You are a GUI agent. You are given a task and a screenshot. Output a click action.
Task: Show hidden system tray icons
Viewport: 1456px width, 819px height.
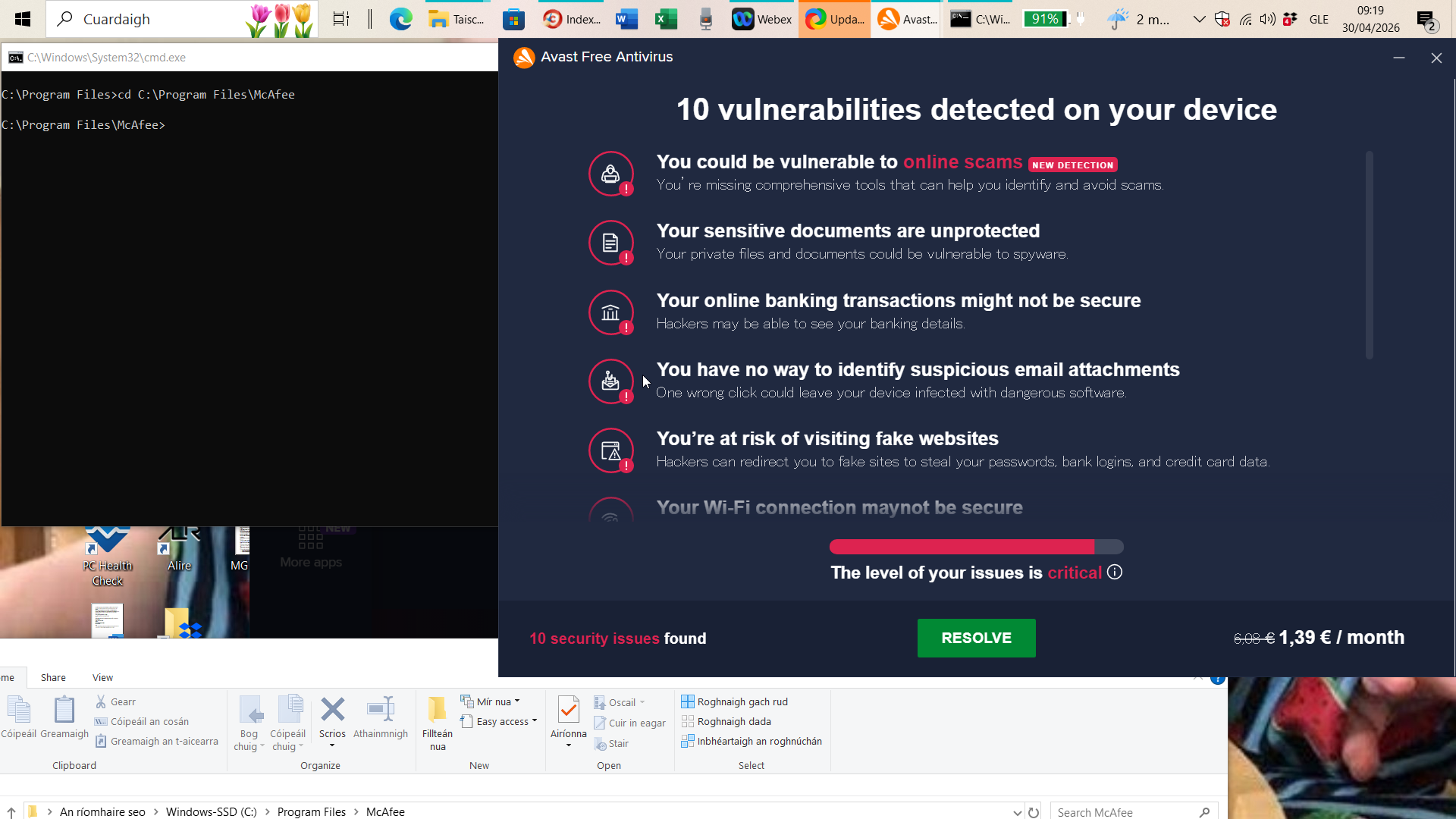[x=1199, y=19]
